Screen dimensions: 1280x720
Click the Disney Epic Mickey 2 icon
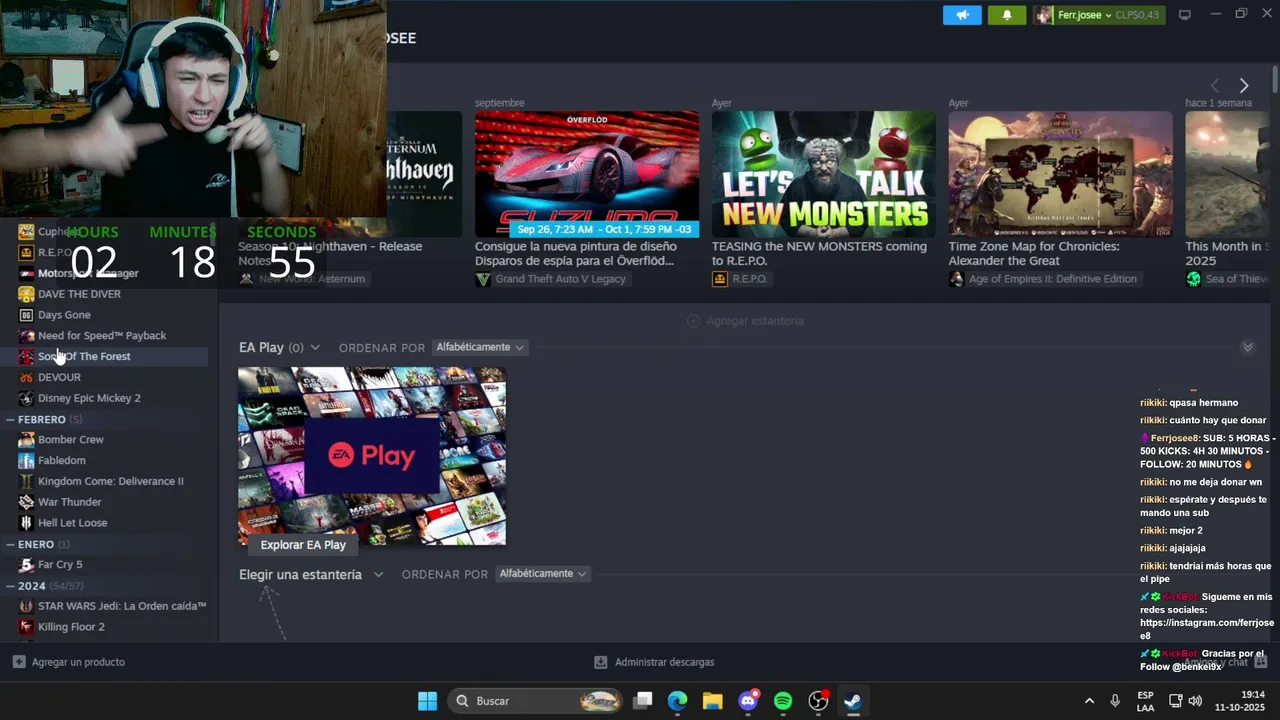(27, 398)
